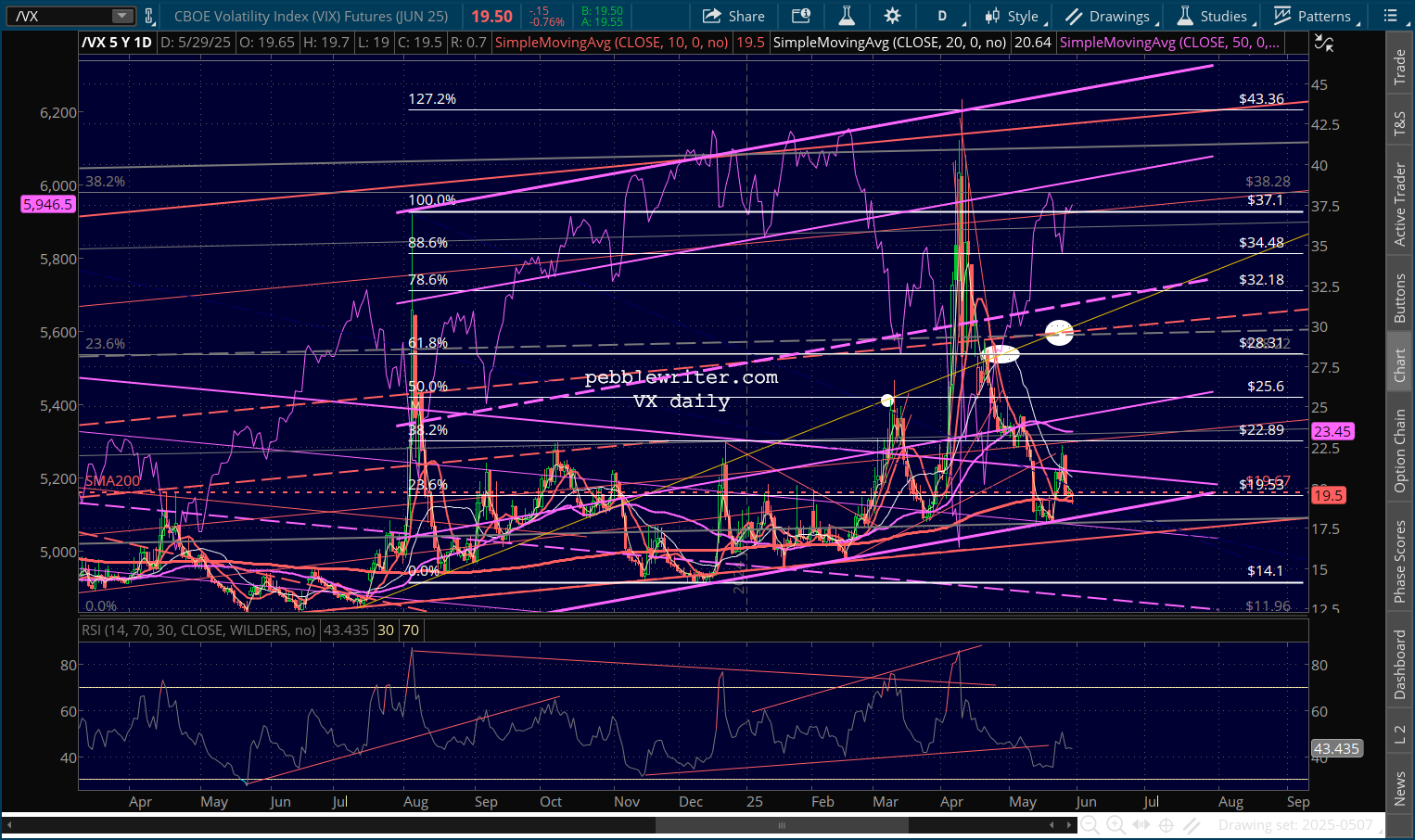Click the chart alerts calendar icon
1415x840 pixels.
tap(800, 16)
